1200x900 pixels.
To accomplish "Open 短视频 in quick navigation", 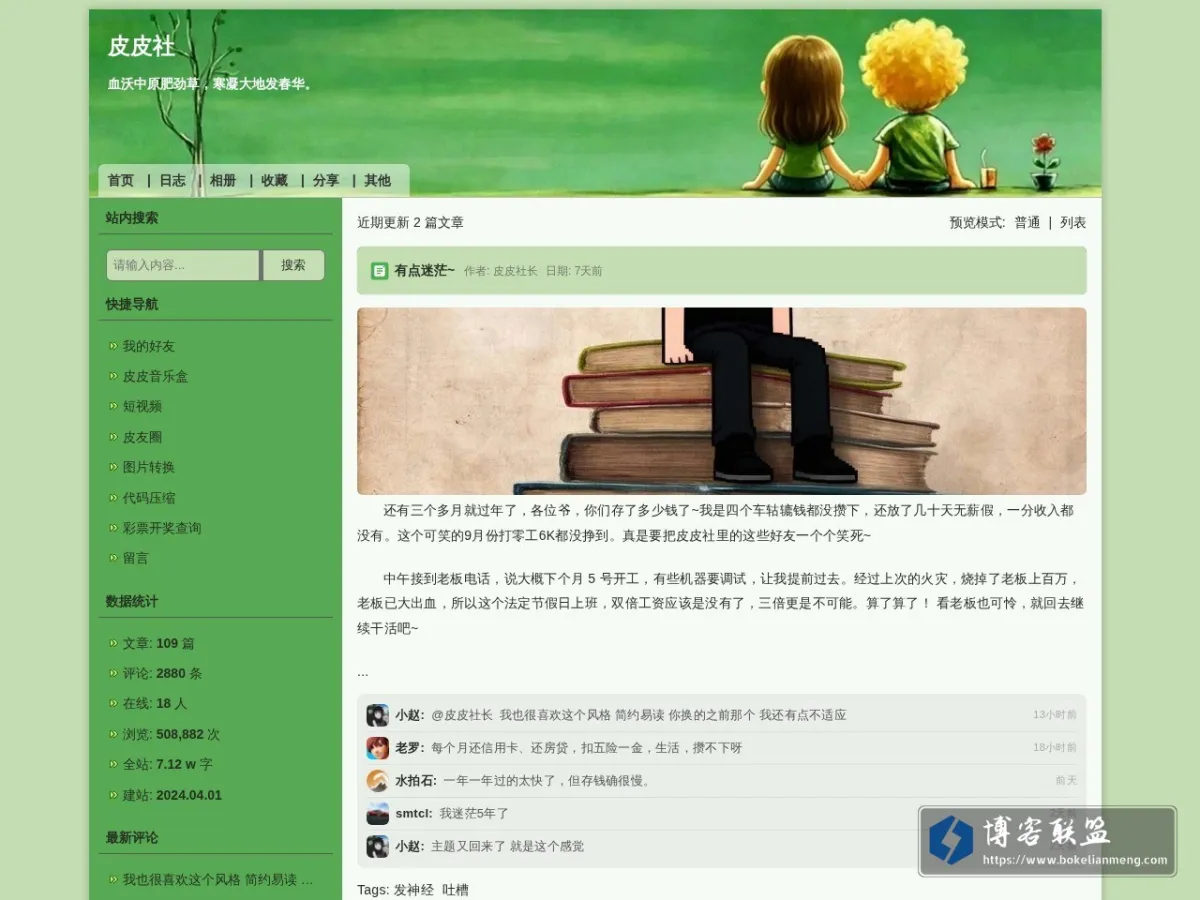I will tap(142, 406).
